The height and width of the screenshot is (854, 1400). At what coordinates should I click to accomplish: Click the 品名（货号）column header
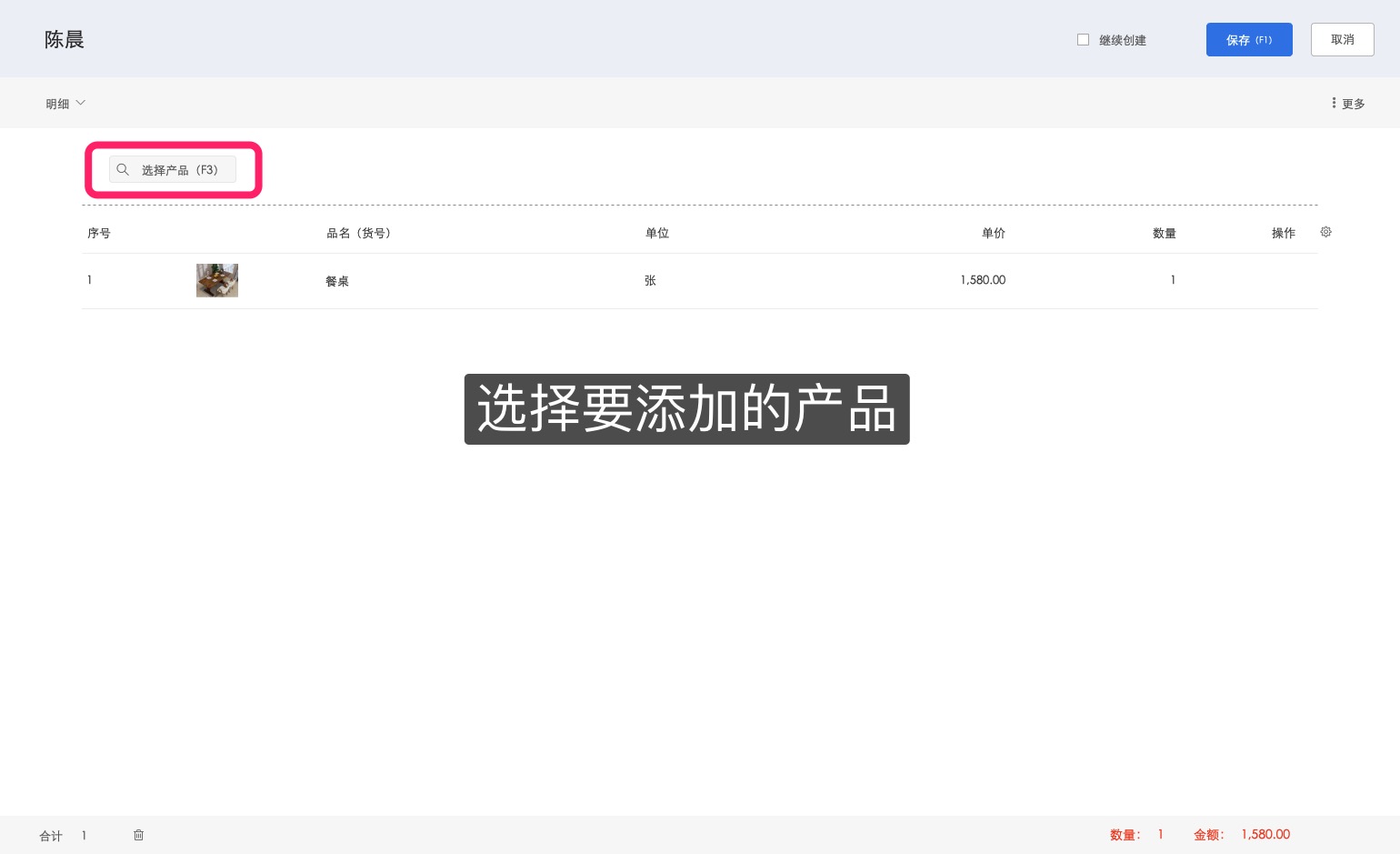(359, 233)
